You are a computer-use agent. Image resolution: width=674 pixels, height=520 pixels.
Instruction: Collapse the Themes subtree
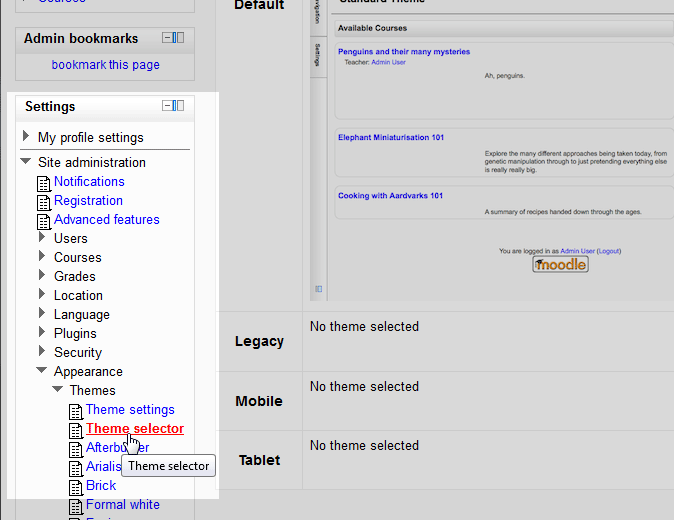click(x=58, y=390)
